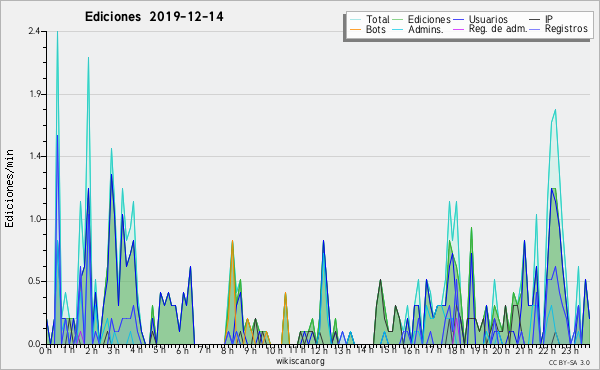The width and height of the screenshot is (600, 370).
Task: Click the "20 h" x-axis label
Action: [501, 350]
